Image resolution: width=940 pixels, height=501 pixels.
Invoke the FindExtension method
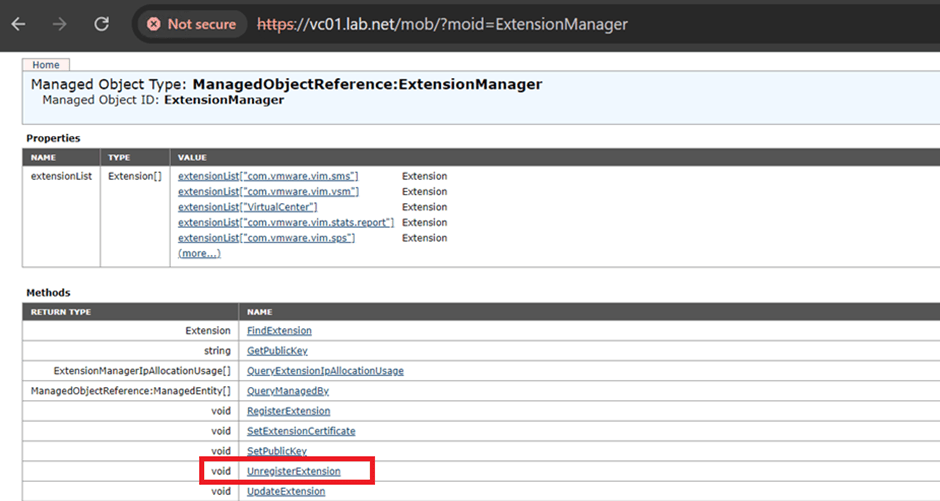click(x=279, y=331)
